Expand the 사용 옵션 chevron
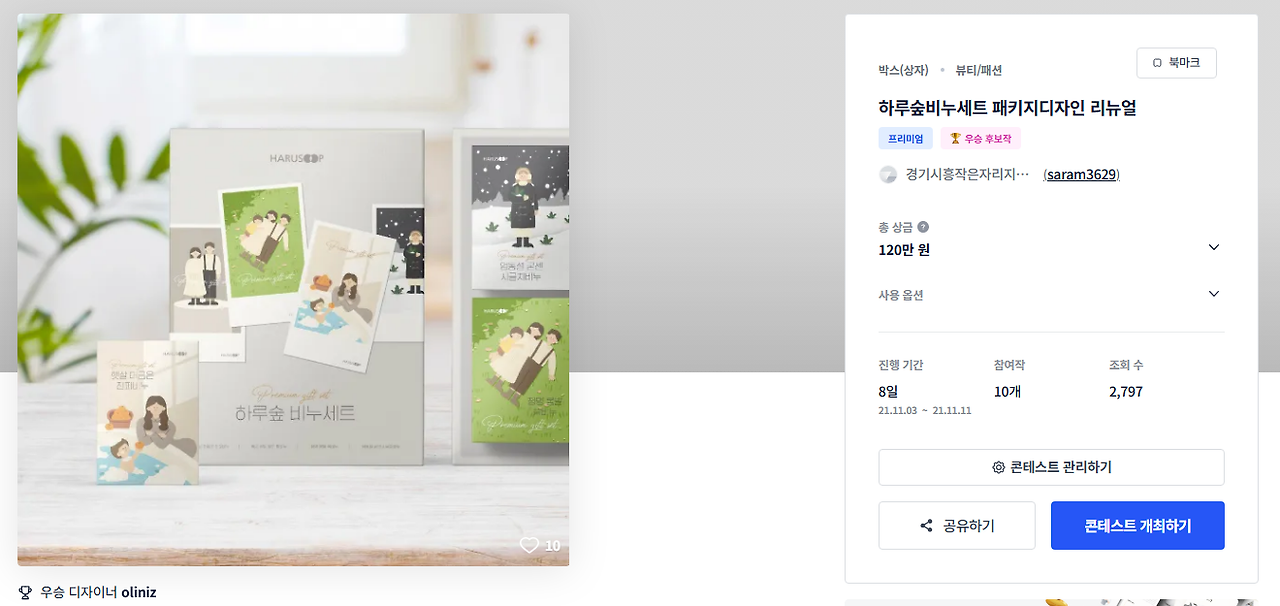 point(1214,294)
